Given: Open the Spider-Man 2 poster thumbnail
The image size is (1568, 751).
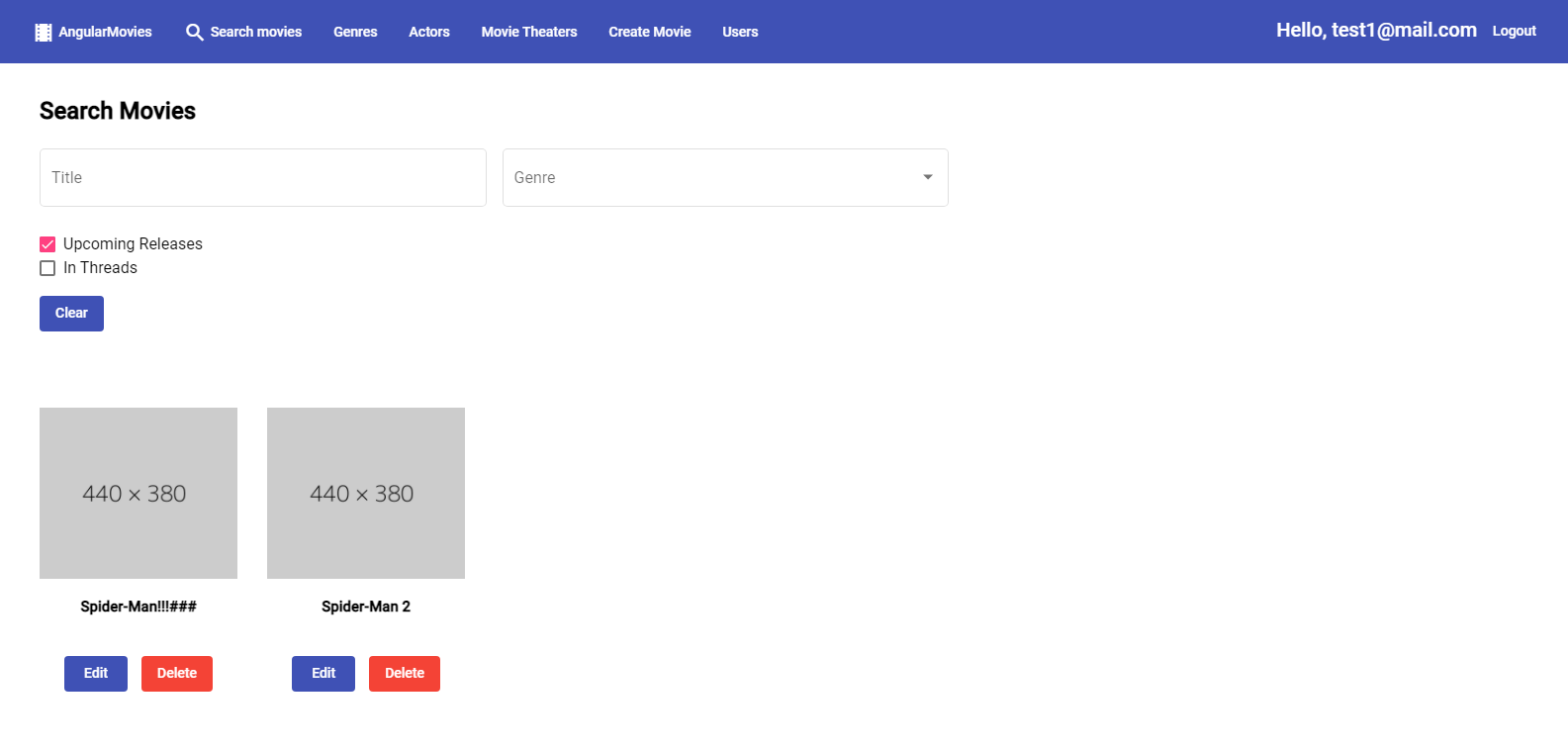Looking at the screenshot, I should click(x=366, y=493).
